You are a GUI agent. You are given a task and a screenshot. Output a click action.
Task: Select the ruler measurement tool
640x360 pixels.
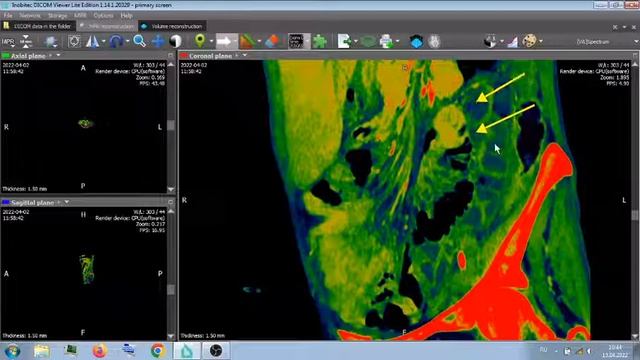click(x=247, y=41)
